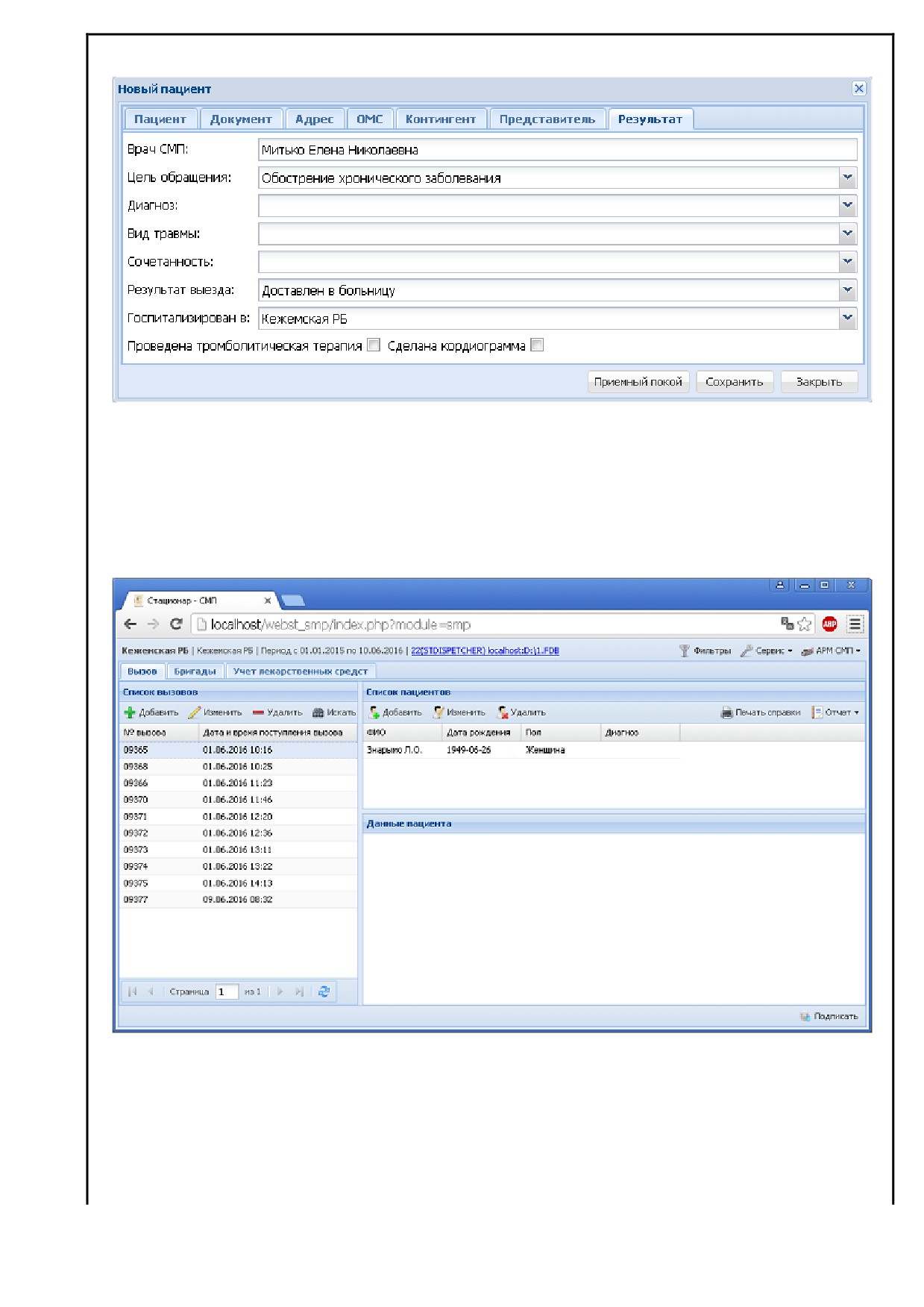Sort by Дата и время поступления вызова header

pyautogui.click(x=278, y=733)
